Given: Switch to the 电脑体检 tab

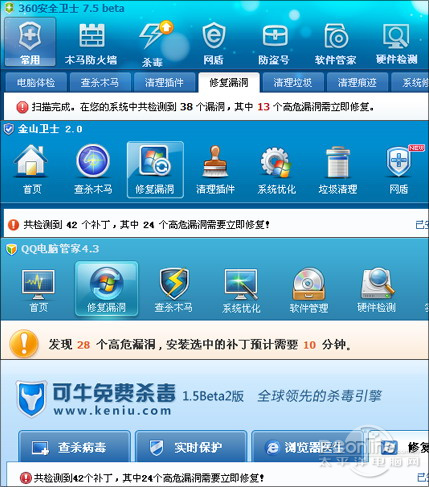Looking at the screenshot, I should (36, 82).
